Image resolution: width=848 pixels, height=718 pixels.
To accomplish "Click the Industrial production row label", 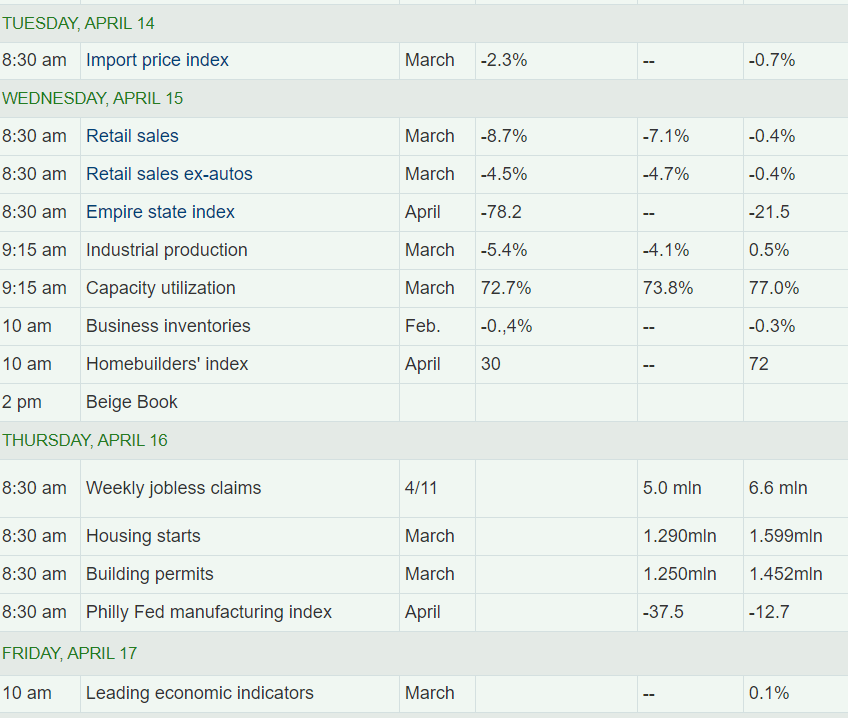I will [x=167, y=250].
